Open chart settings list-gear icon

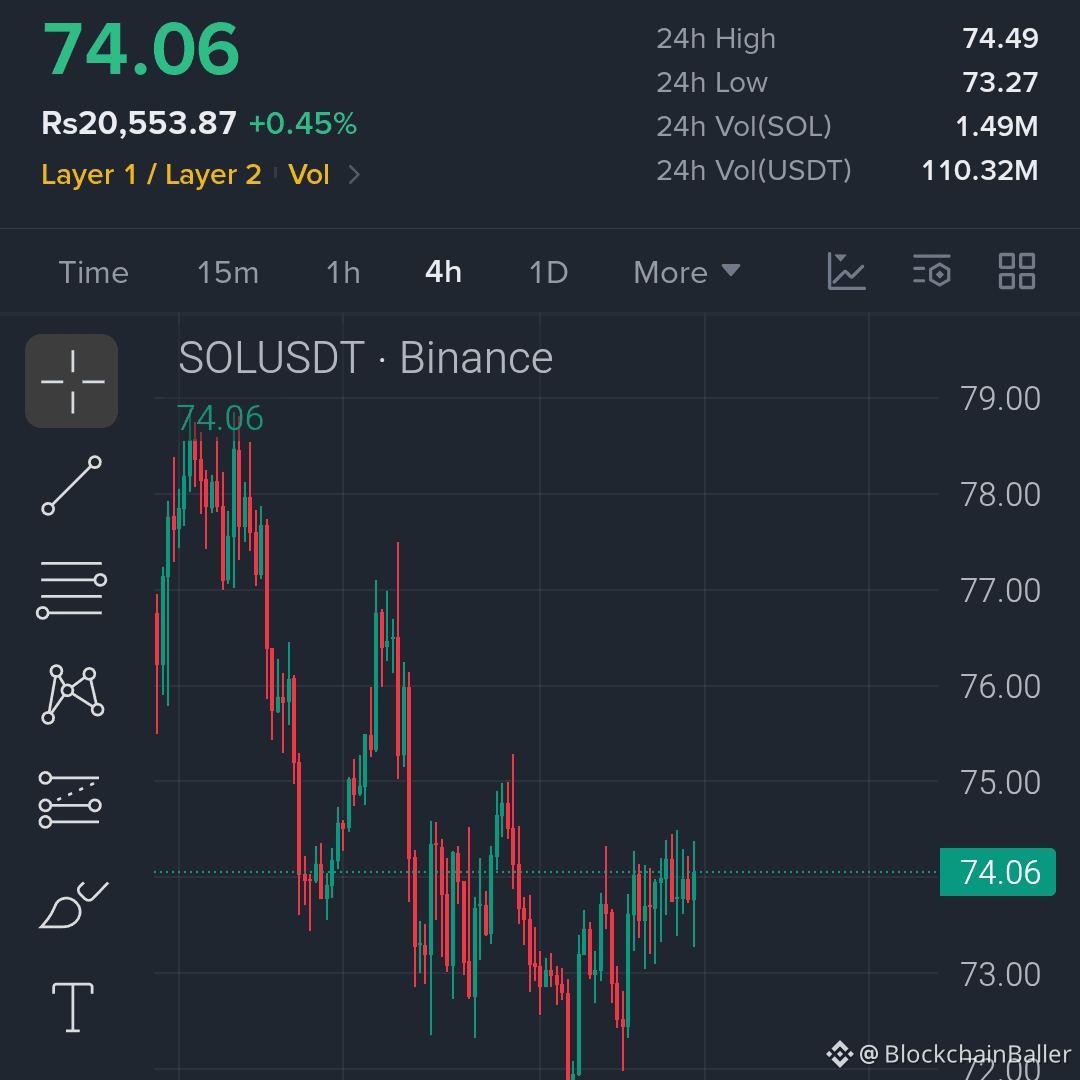click(x=932, y=271)
